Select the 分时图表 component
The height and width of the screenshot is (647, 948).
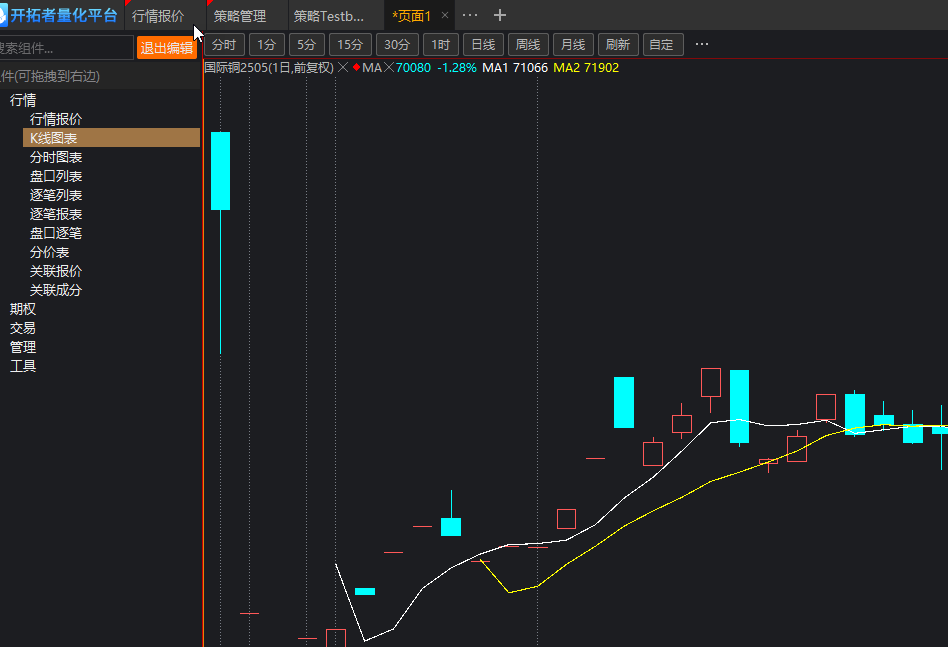(x=56, y=157)
